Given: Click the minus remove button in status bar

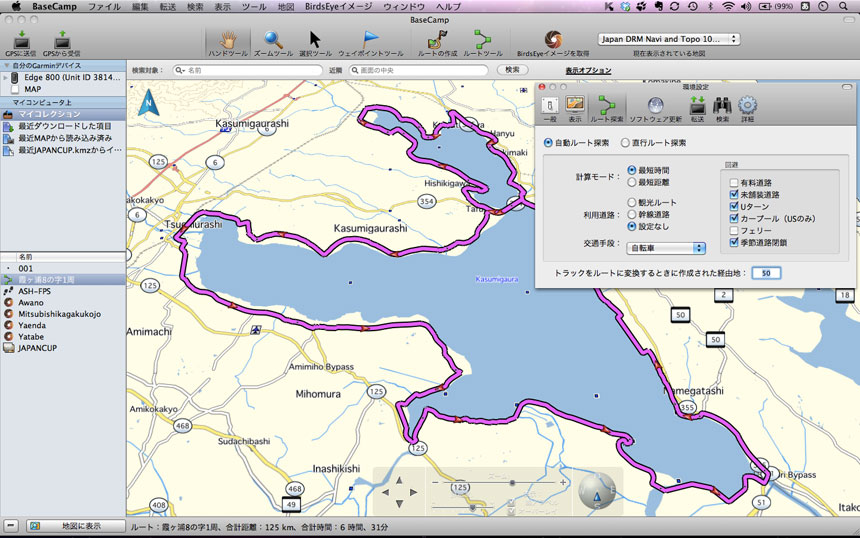Looking at the screenshot, I should point(11,526).
